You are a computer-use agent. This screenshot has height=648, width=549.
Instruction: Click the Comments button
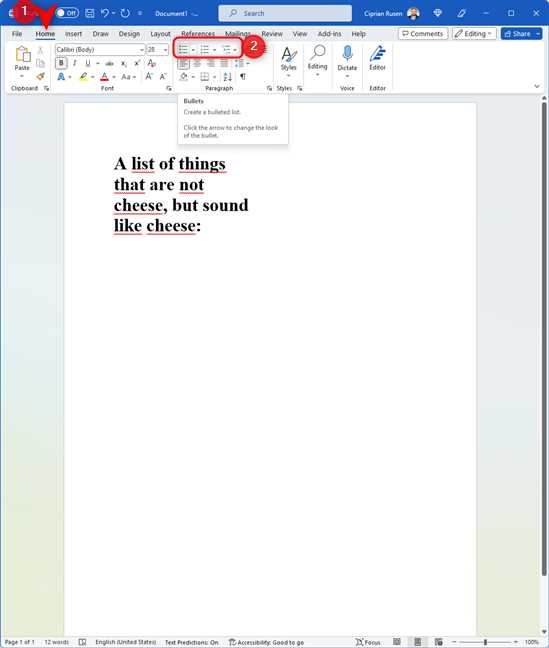(x=423, y=33)
